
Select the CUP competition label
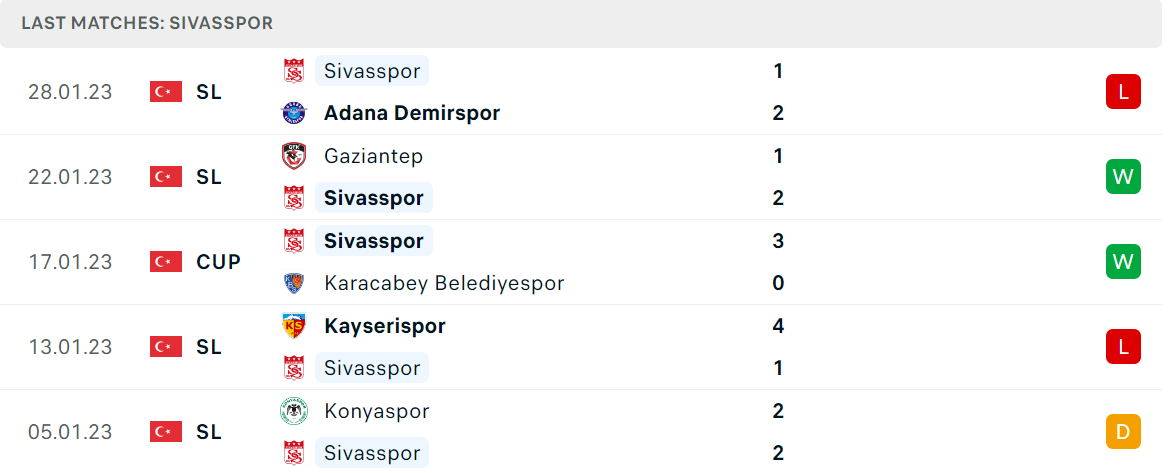coord(219,262)
